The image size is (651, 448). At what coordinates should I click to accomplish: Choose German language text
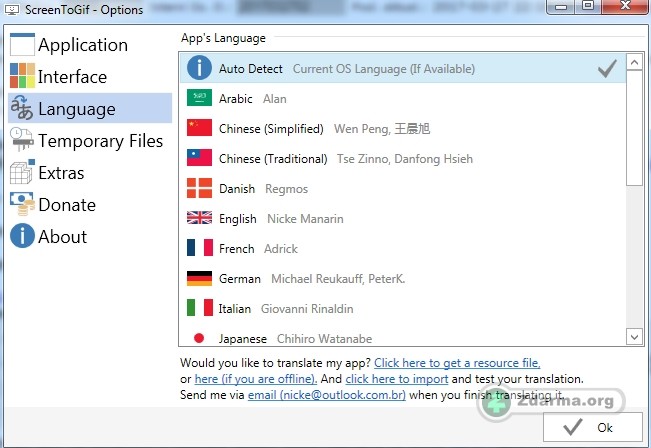click(240, 279)
